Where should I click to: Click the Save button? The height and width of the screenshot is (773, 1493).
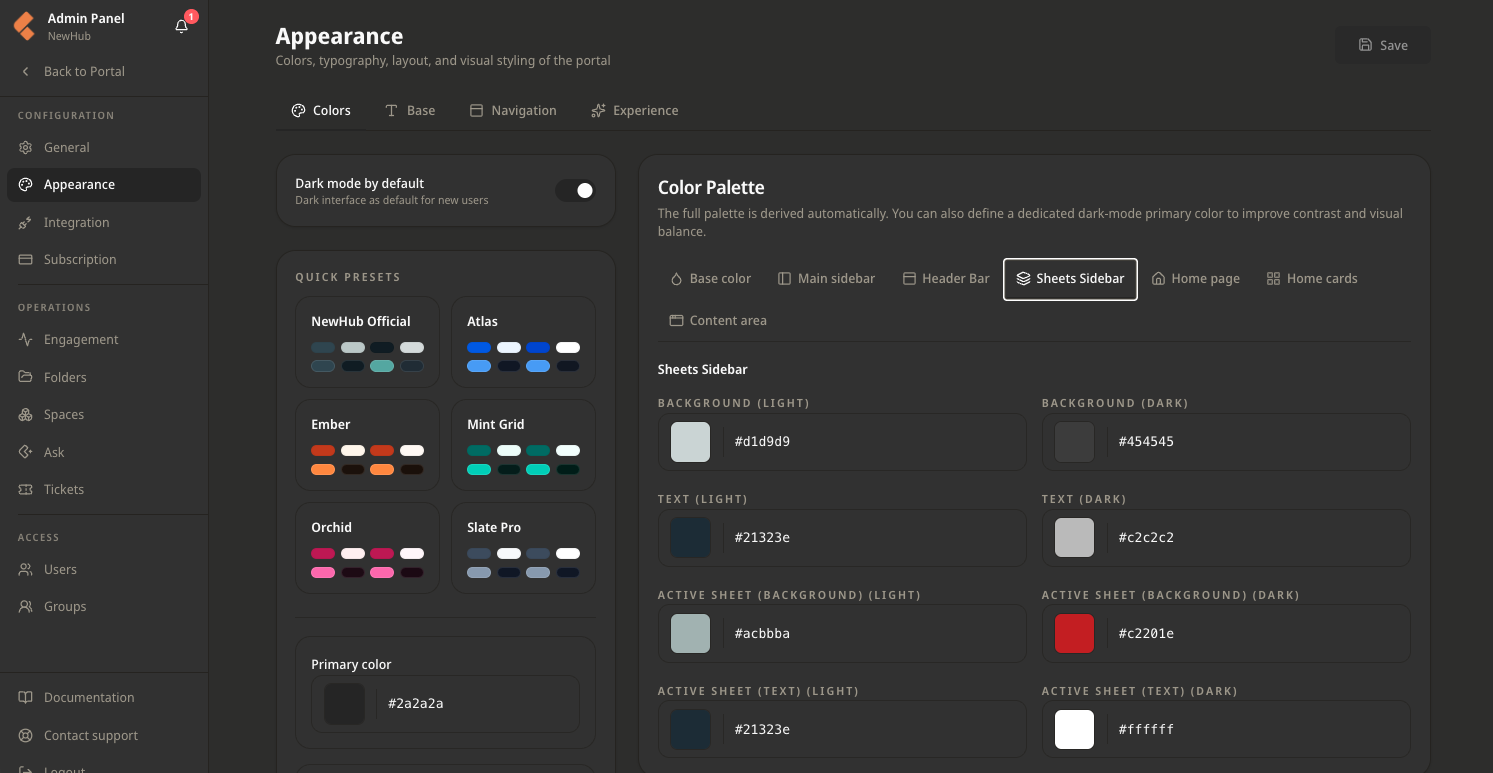pos(1382,45)
